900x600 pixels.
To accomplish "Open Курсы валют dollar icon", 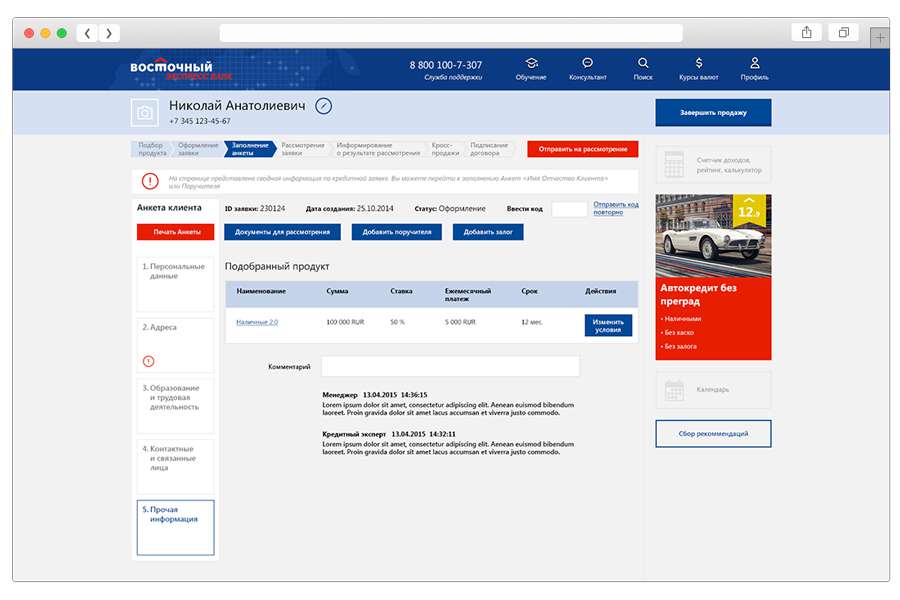I will tap(698, 63).
